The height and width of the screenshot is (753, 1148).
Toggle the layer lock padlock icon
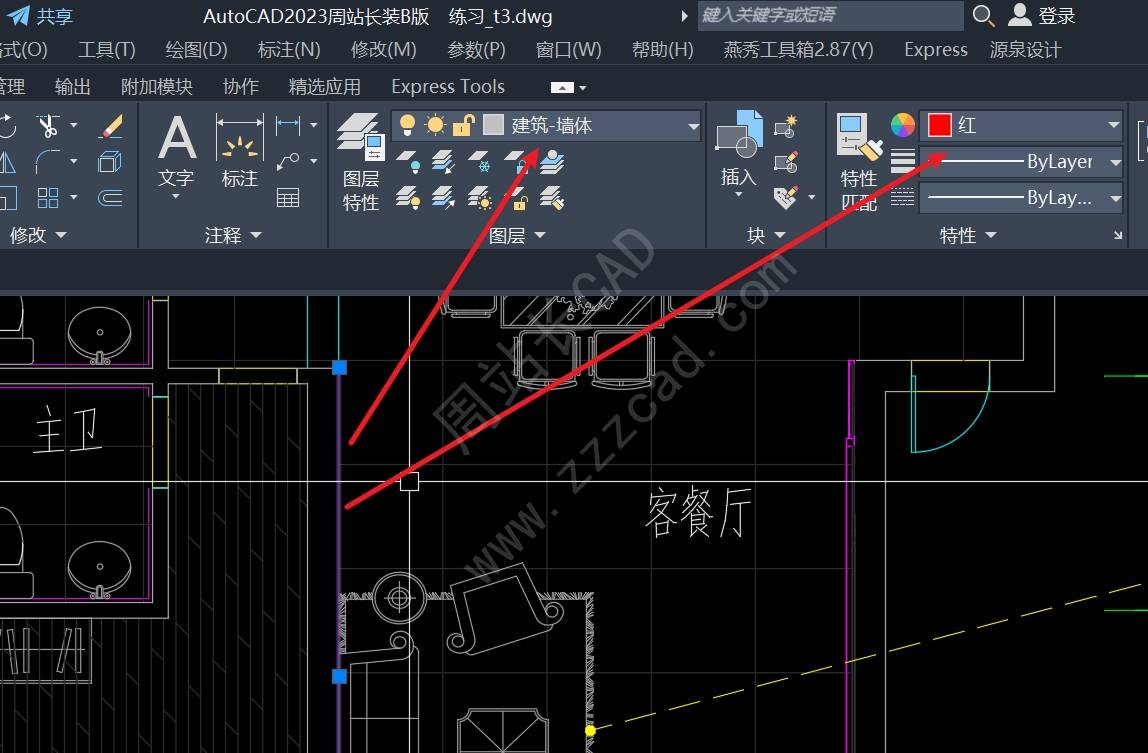pos(463,125)
